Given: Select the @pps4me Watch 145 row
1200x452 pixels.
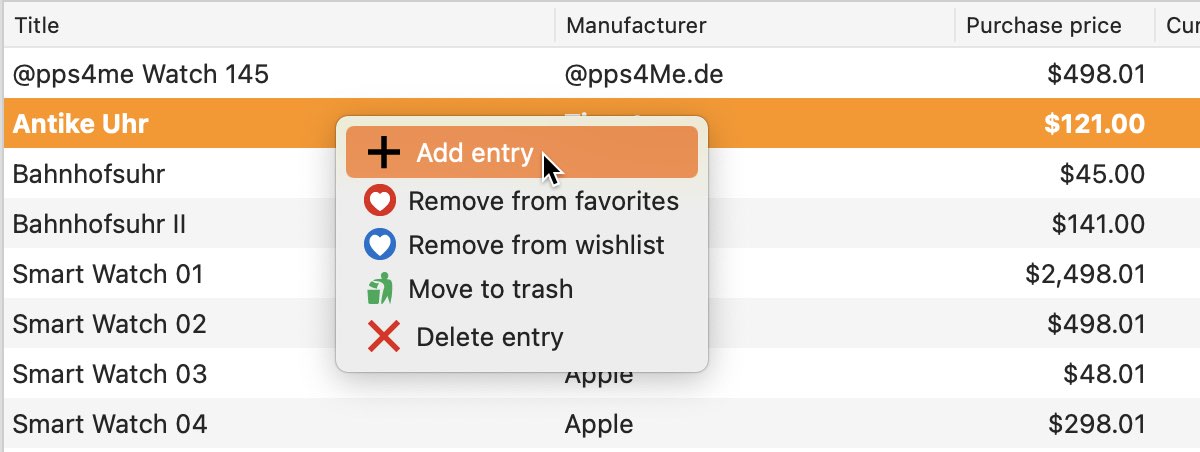Looking at the screenshot, I should [600, 73].
